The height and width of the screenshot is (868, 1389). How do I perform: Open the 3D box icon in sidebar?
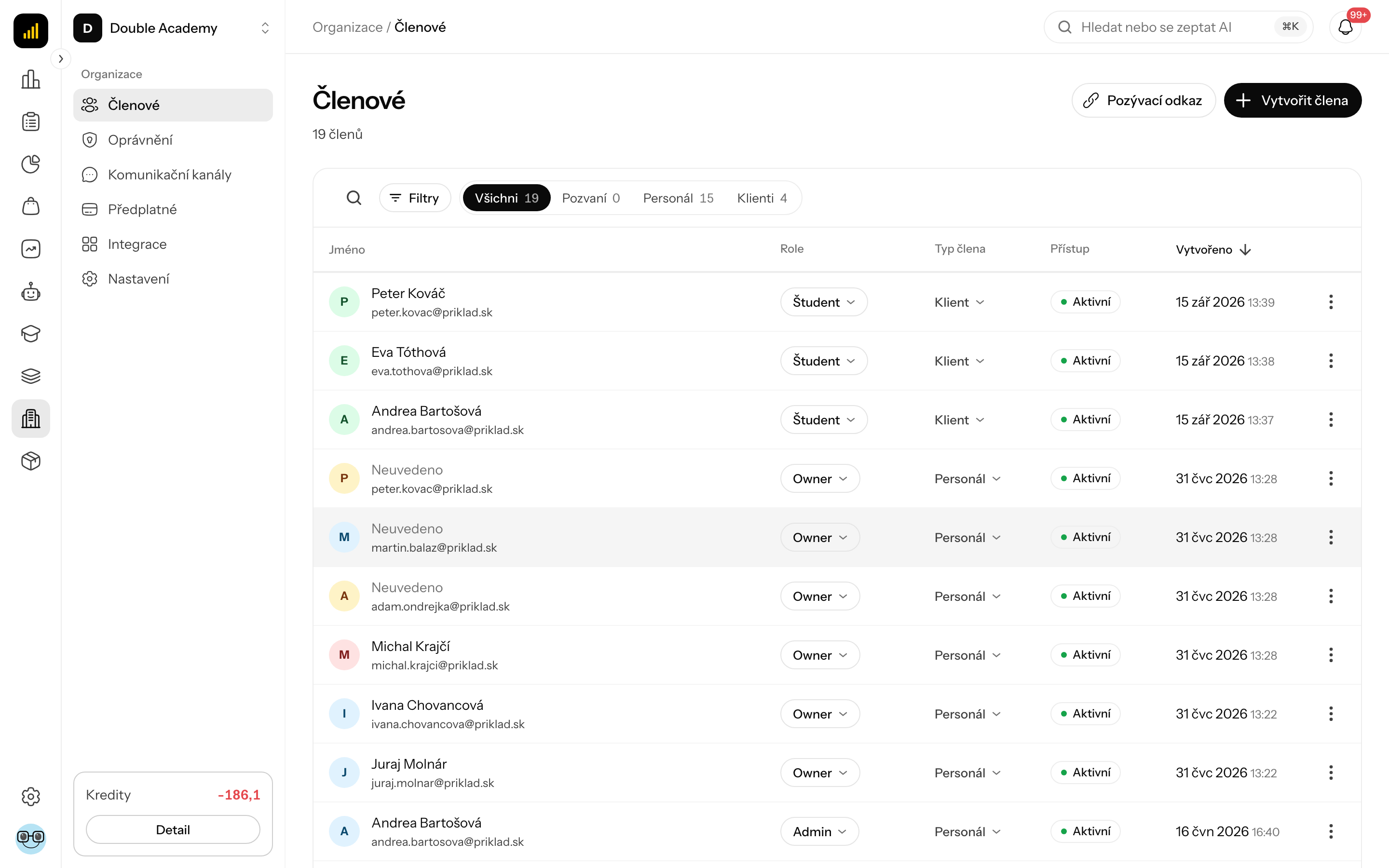(30, 461)
